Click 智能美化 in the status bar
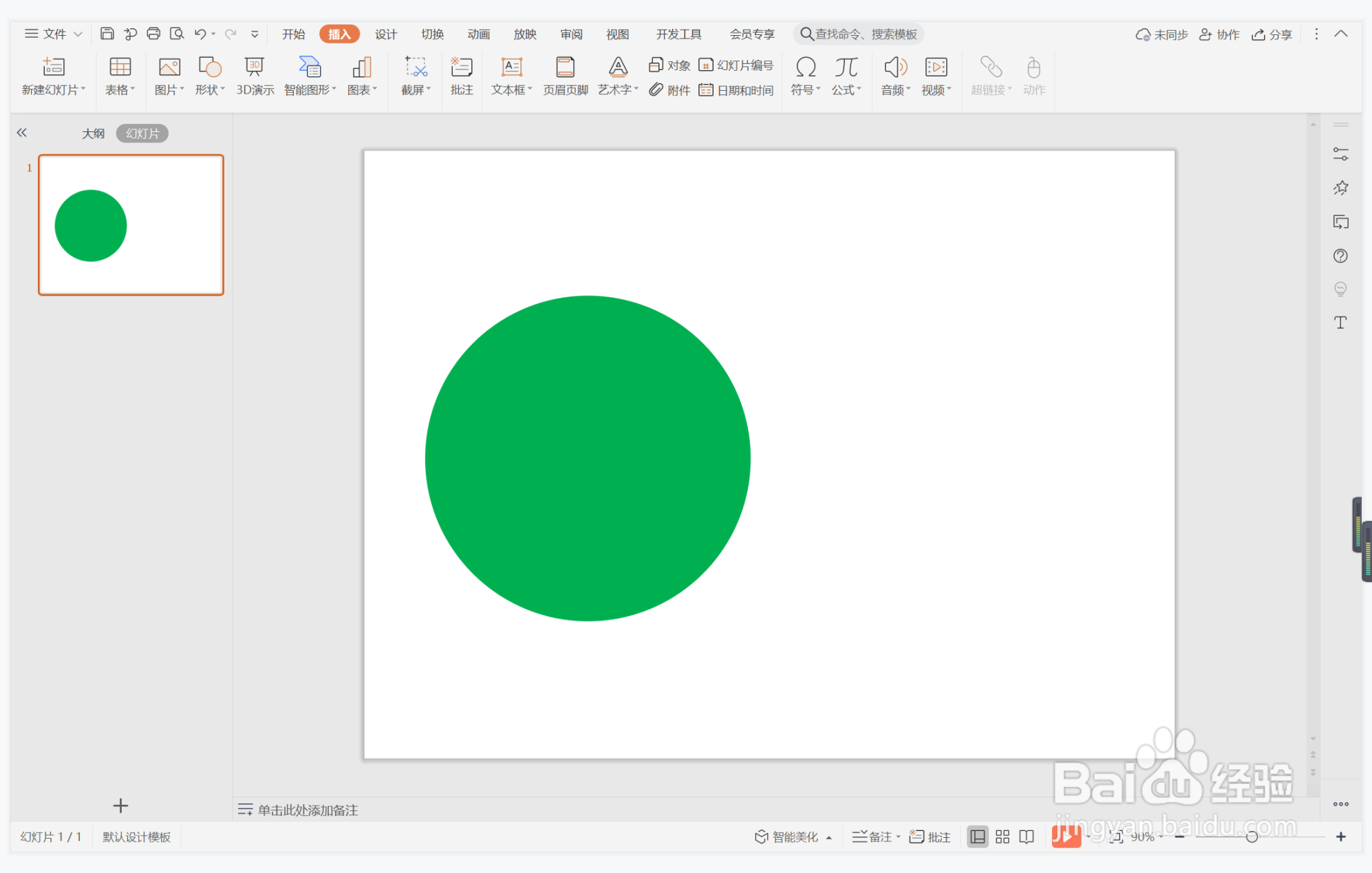 click(786, 837)
